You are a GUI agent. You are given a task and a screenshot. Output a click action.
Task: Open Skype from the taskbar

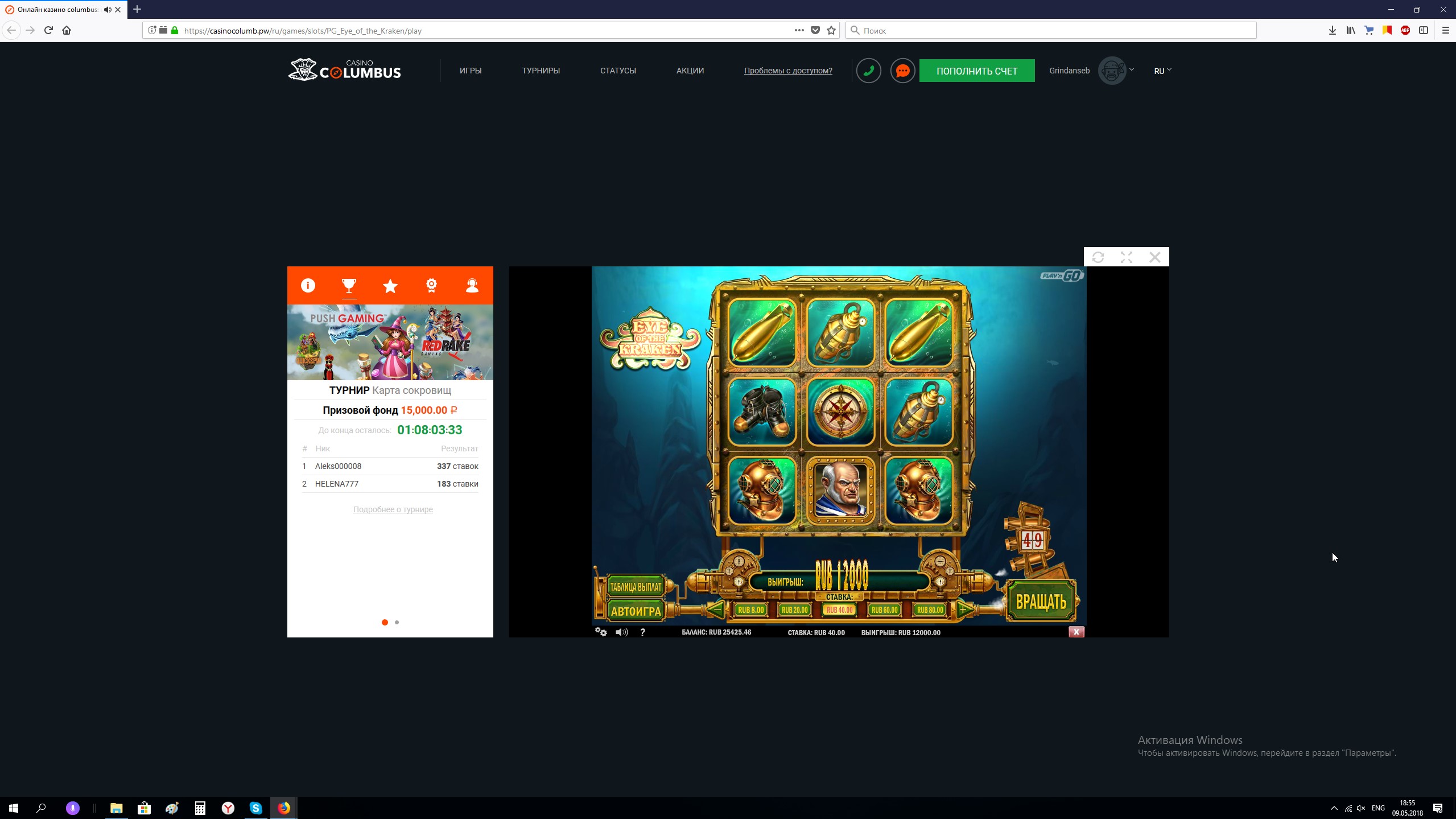pyautogui.click(x=255, y=808)
